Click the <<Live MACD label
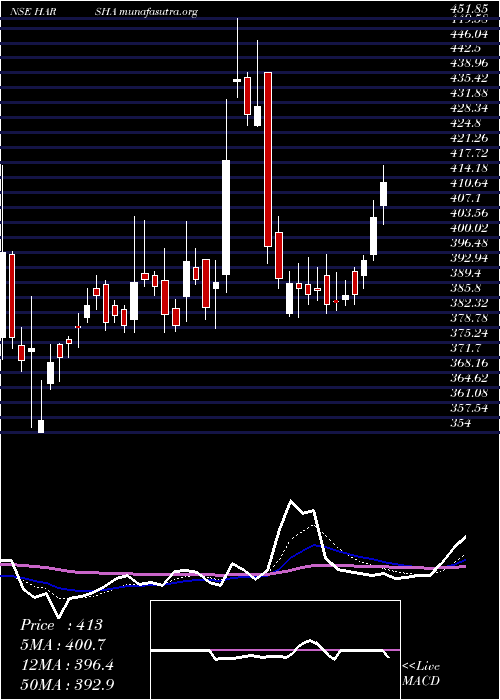 click(x=421, y=674)
